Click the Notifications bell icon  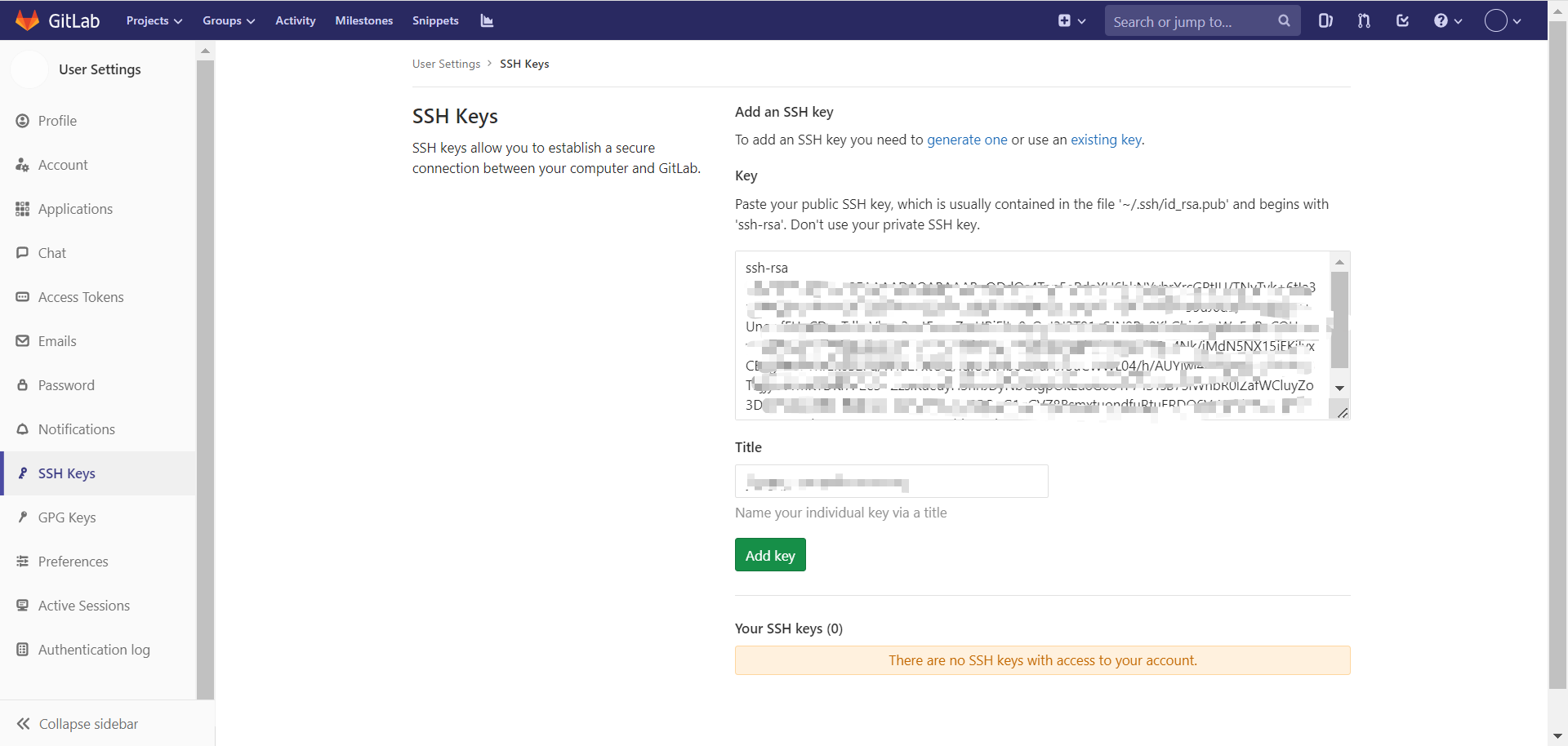(x=23, y=429)
